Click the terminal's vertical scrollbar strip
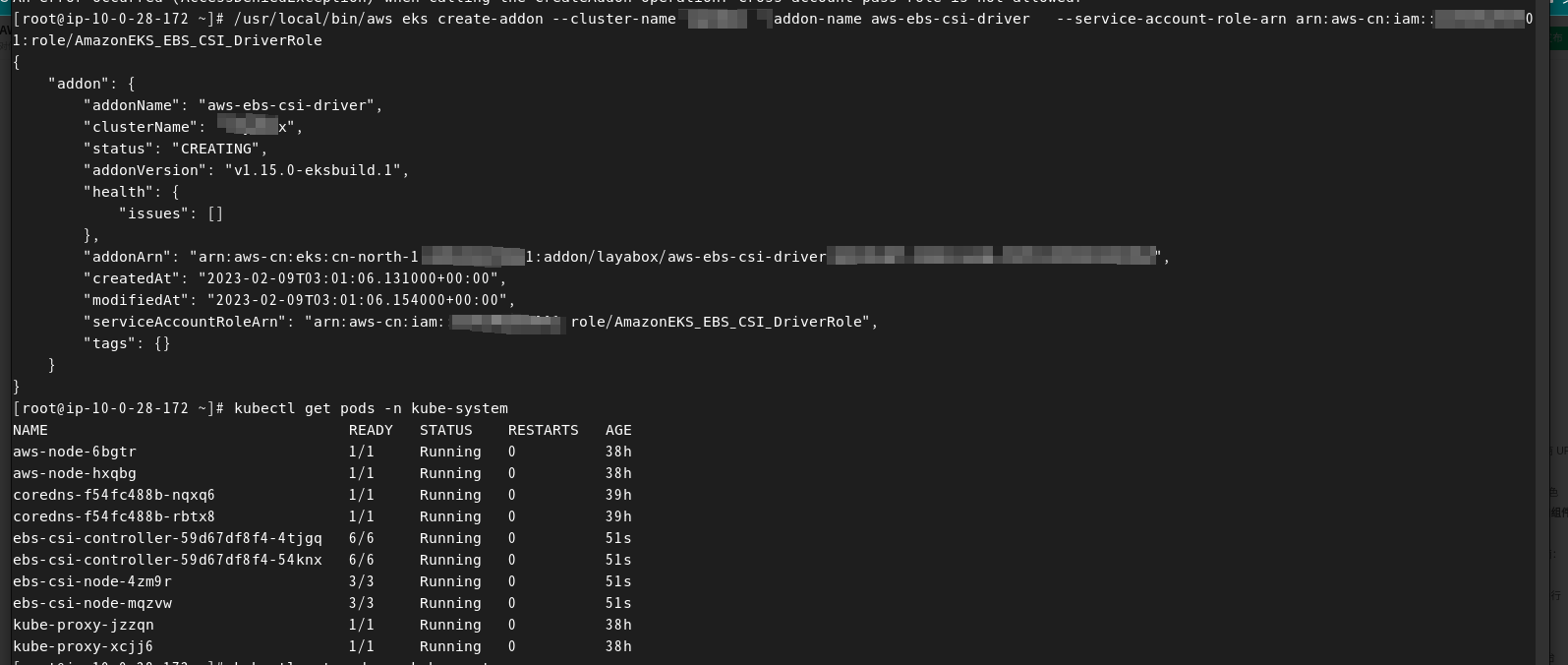The image size is (1568, 665). click(1542, 332)
